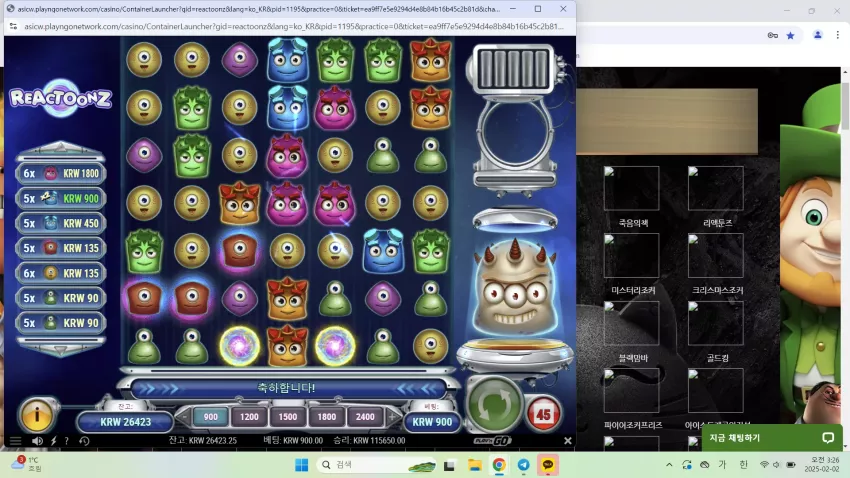Click the Play'n GO logo
Viewport: 850px width, 478px height.
point(492,441)
